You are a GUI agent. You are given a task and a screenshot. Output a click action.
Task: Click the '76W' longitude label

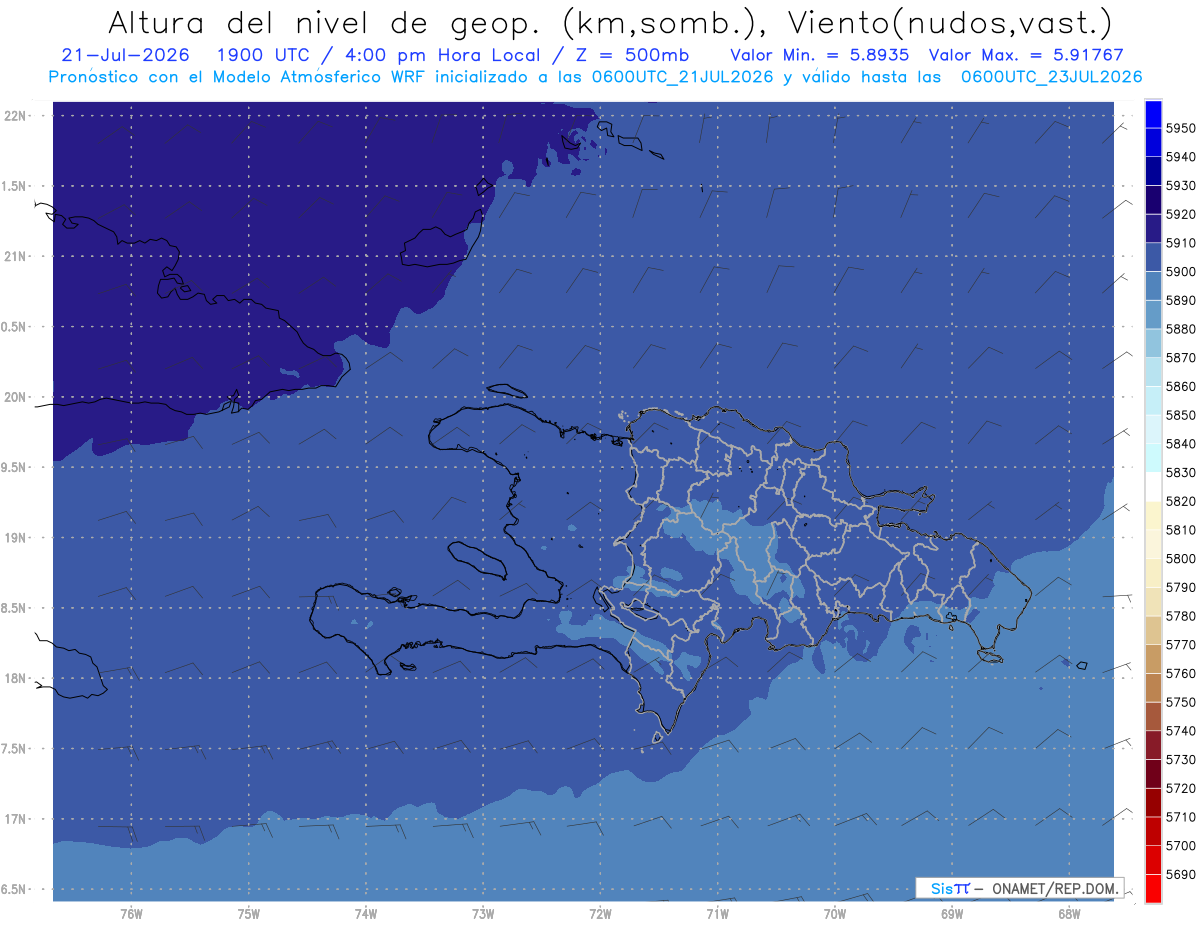tap(131, 914)
